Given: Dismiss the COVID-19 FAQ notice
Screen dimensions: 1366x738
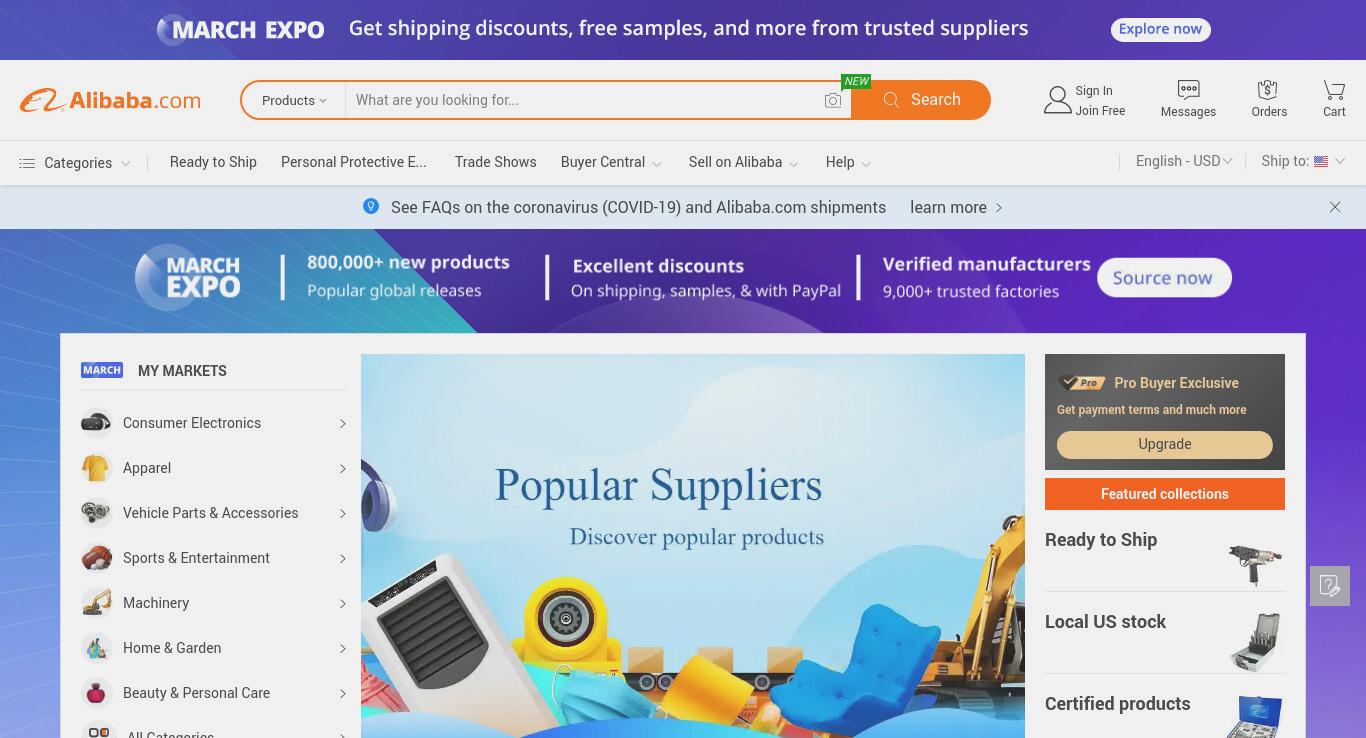Looking at the screenshot, I should click(x=1335, y=207).
